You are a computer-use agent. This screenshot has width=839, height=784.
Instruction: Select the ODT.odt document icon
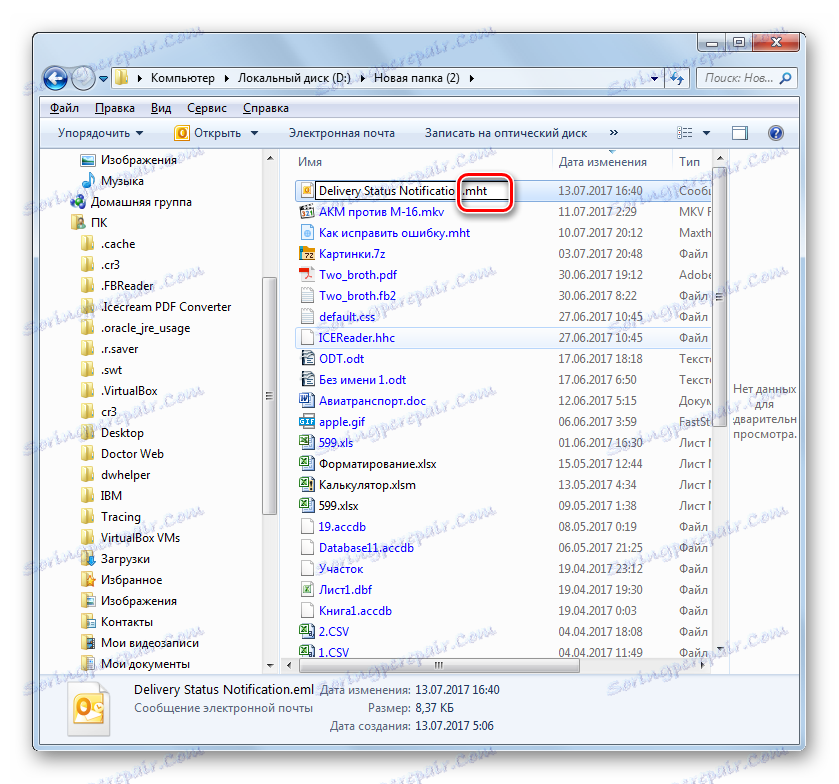pyautogui.click(x=307, y=359)
